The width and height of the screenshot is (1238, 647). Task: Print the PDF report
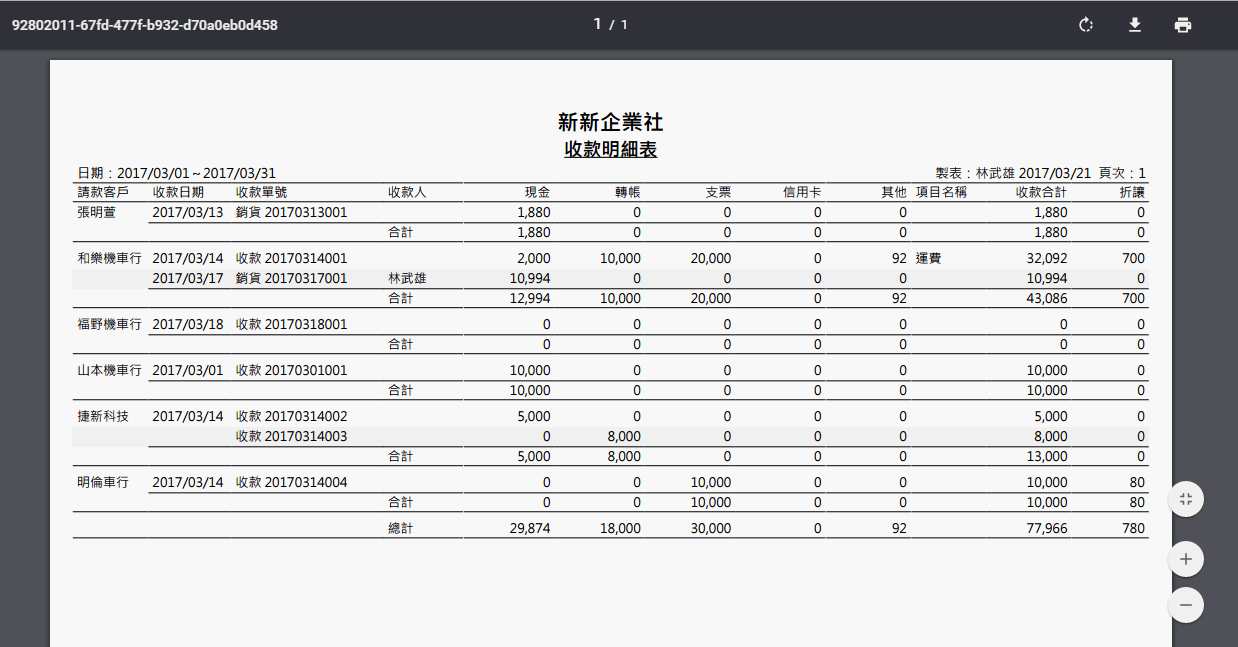tap(1183, 25)
